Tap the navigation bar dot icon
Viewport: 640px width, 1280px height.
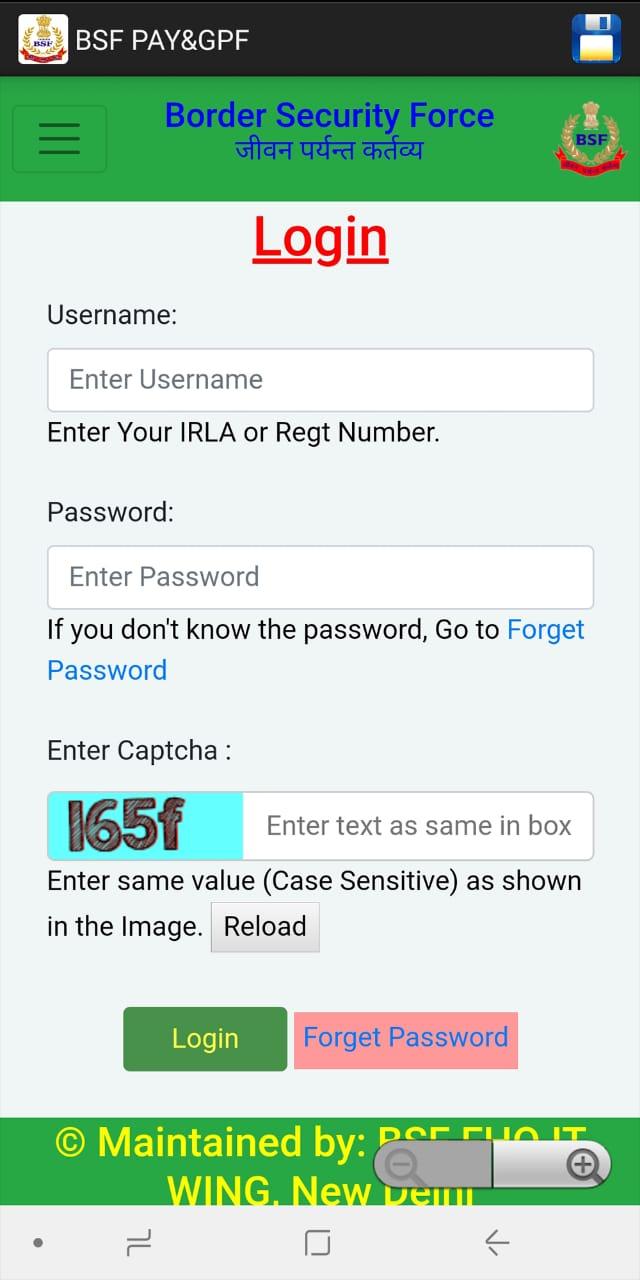[x=38, y=1243]
